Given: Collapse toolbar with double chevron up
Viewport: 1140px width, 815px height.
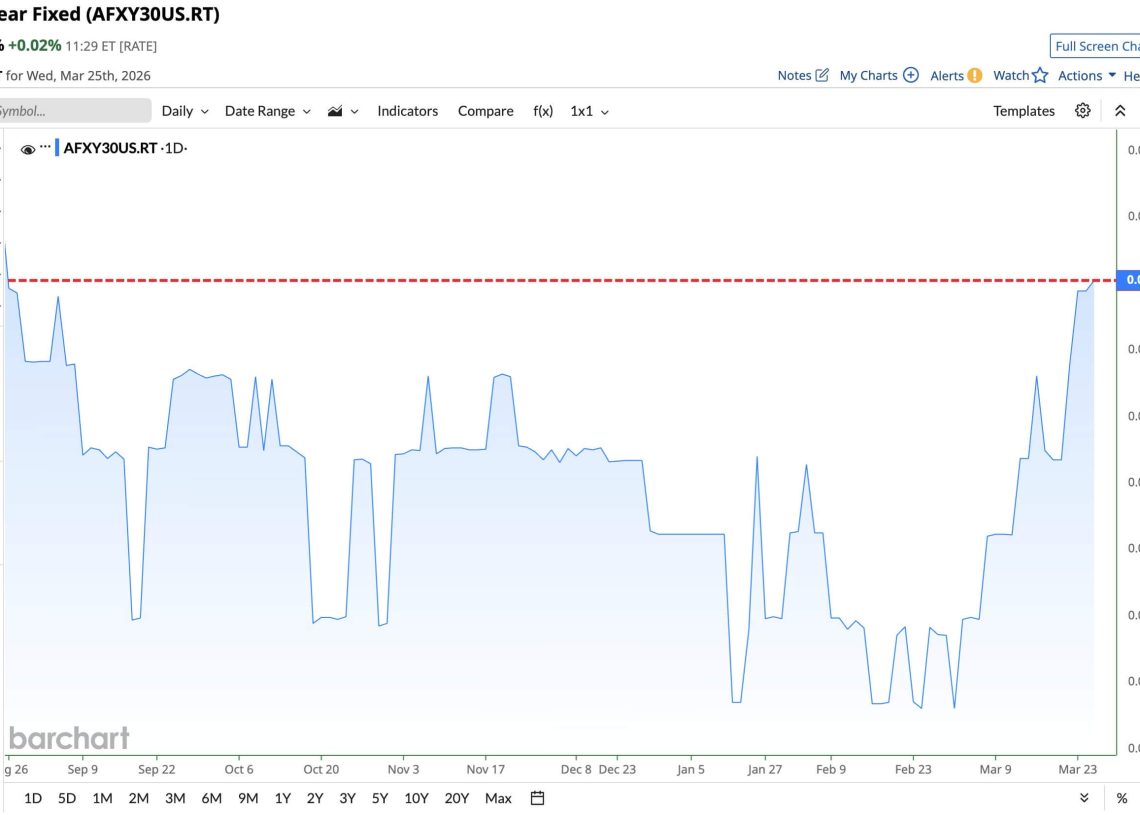Looking at the screenshot, I should coord(1120,111).
